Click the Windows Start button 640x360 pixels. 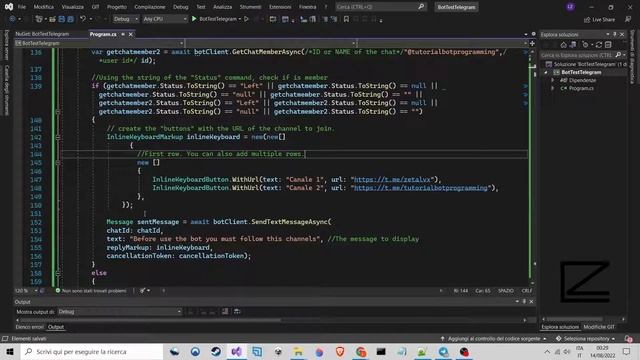[x=10, y=351]
